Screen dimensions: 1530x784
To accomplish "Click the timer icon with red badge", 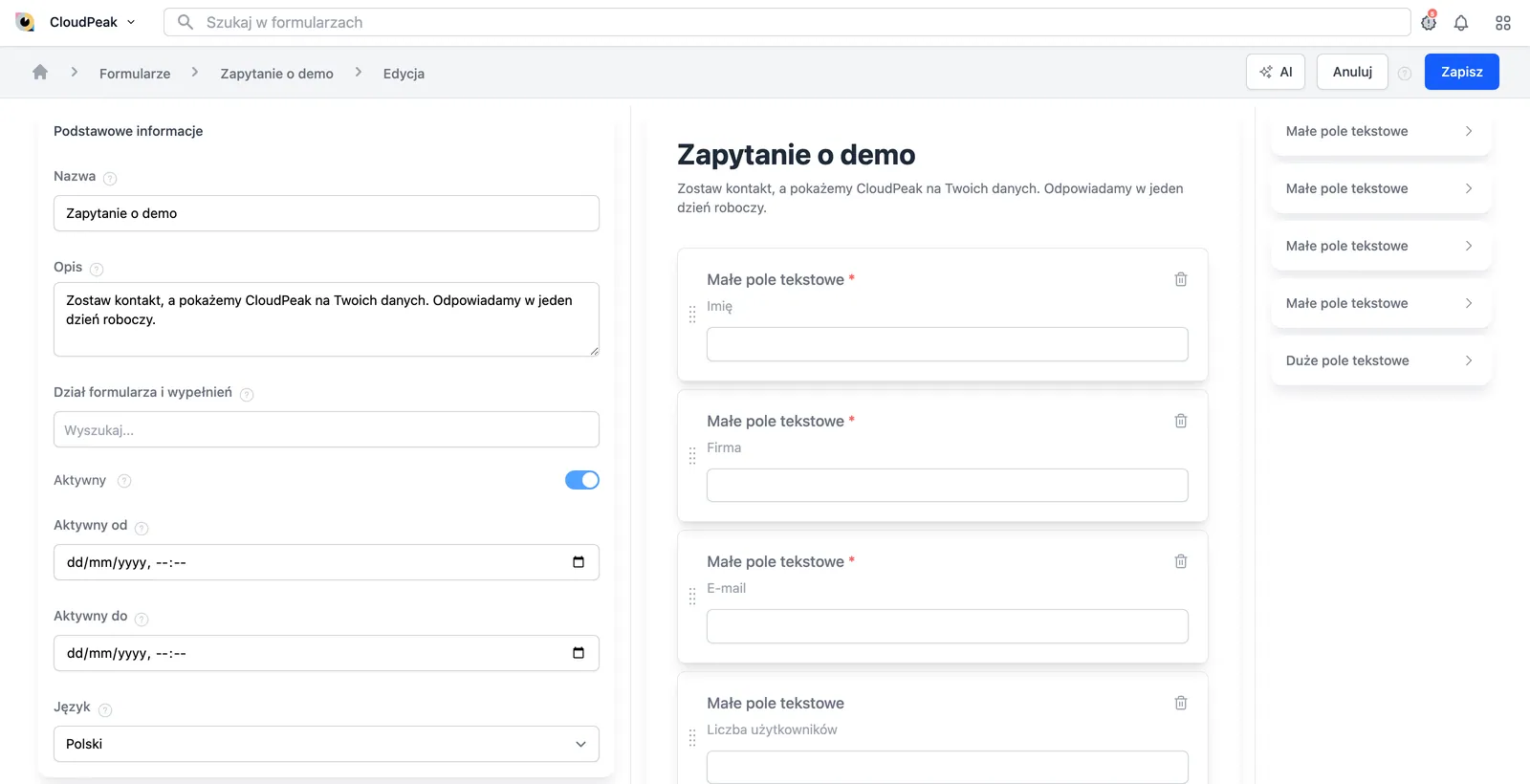I will 1429,22.
